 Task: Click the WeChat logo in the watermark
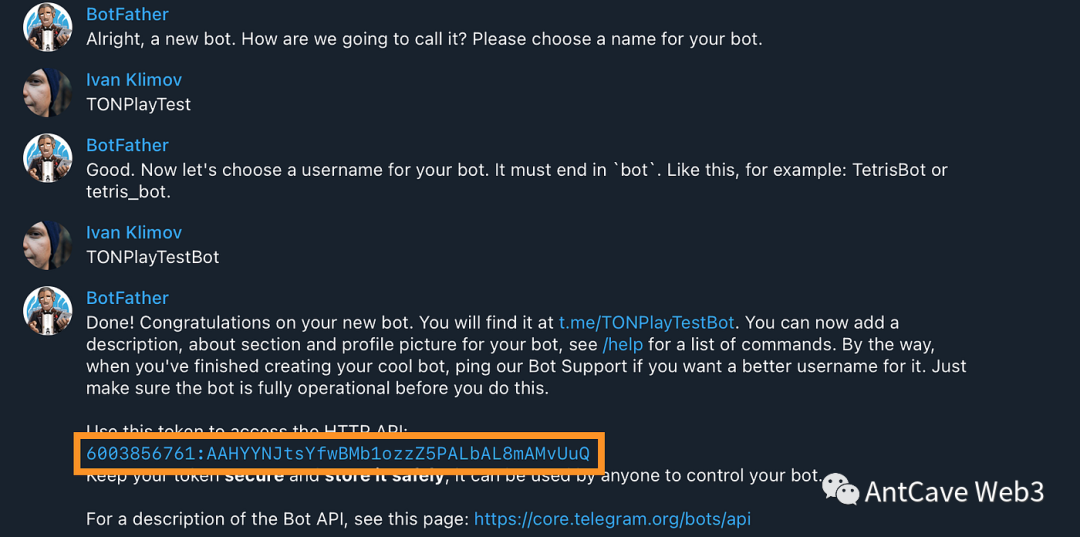point(840,489)
